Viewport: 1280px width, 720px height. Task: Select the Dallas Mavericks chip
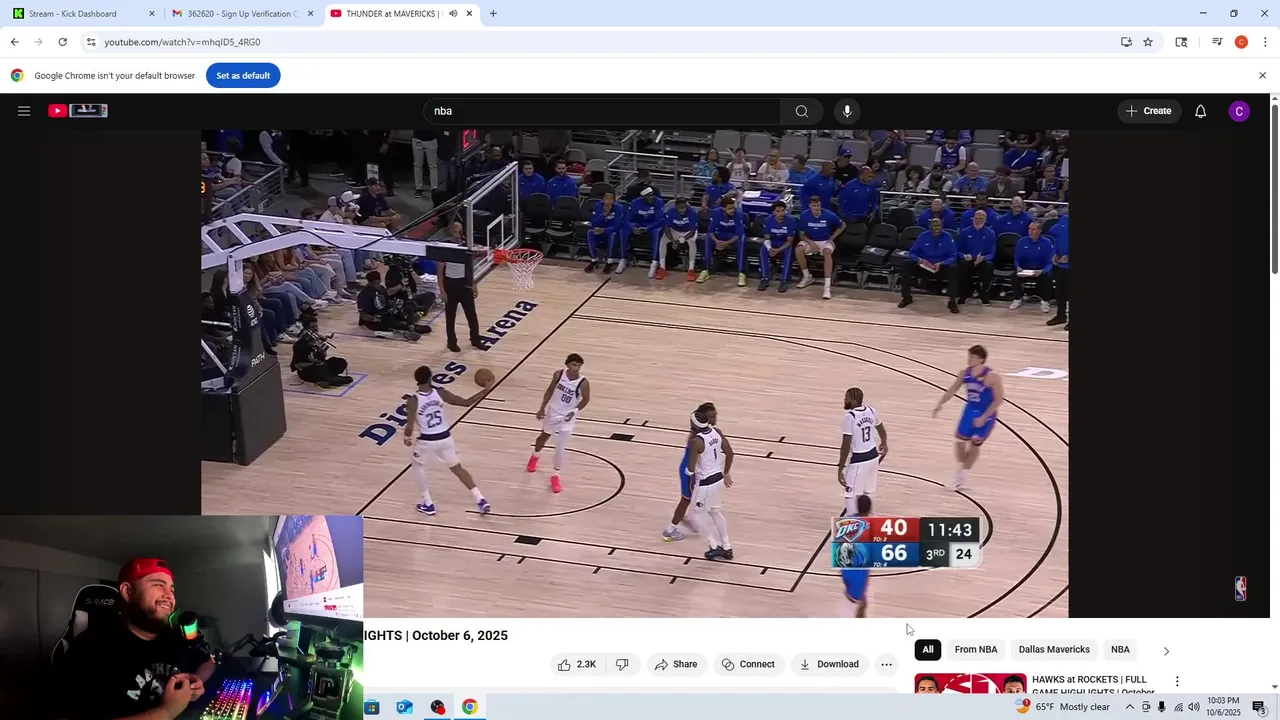(x=1054, y=650)
